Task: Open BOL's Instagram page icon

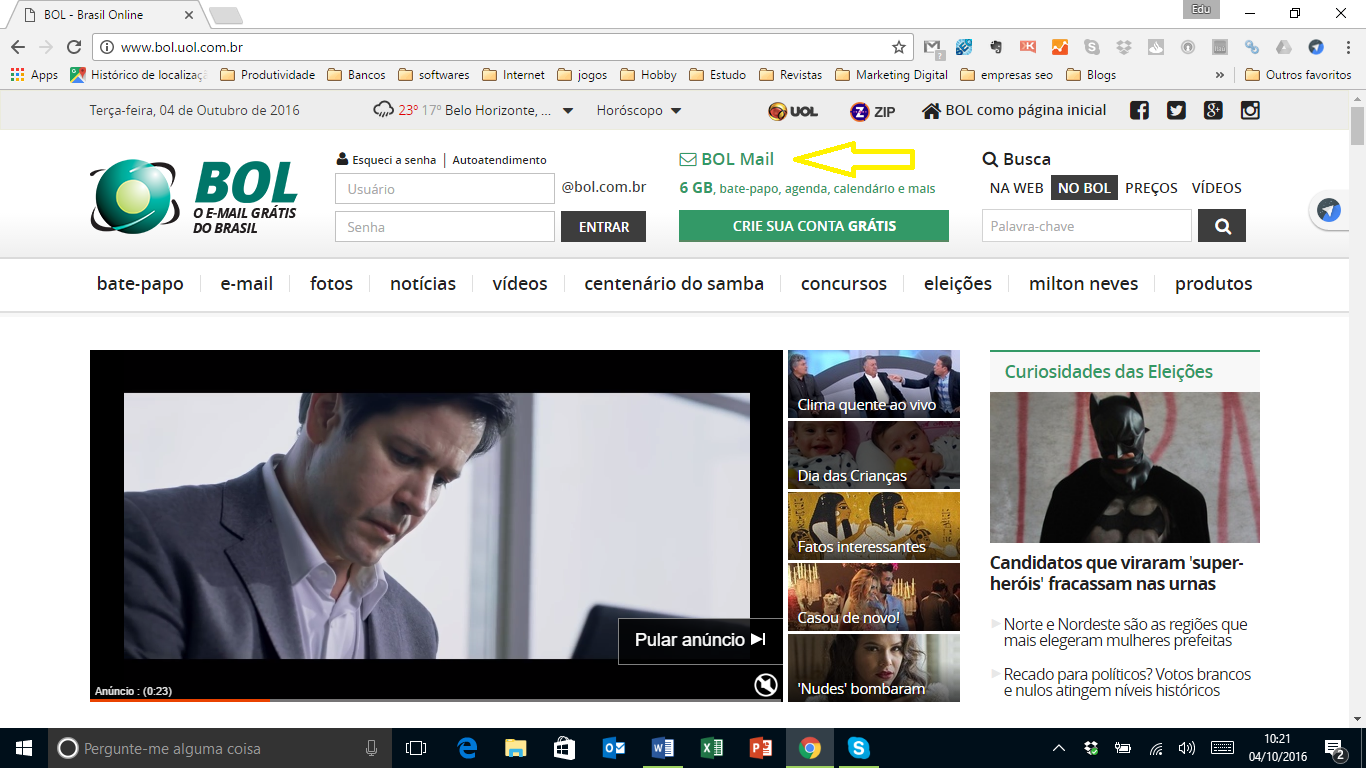Action: tap(1250, 111)
